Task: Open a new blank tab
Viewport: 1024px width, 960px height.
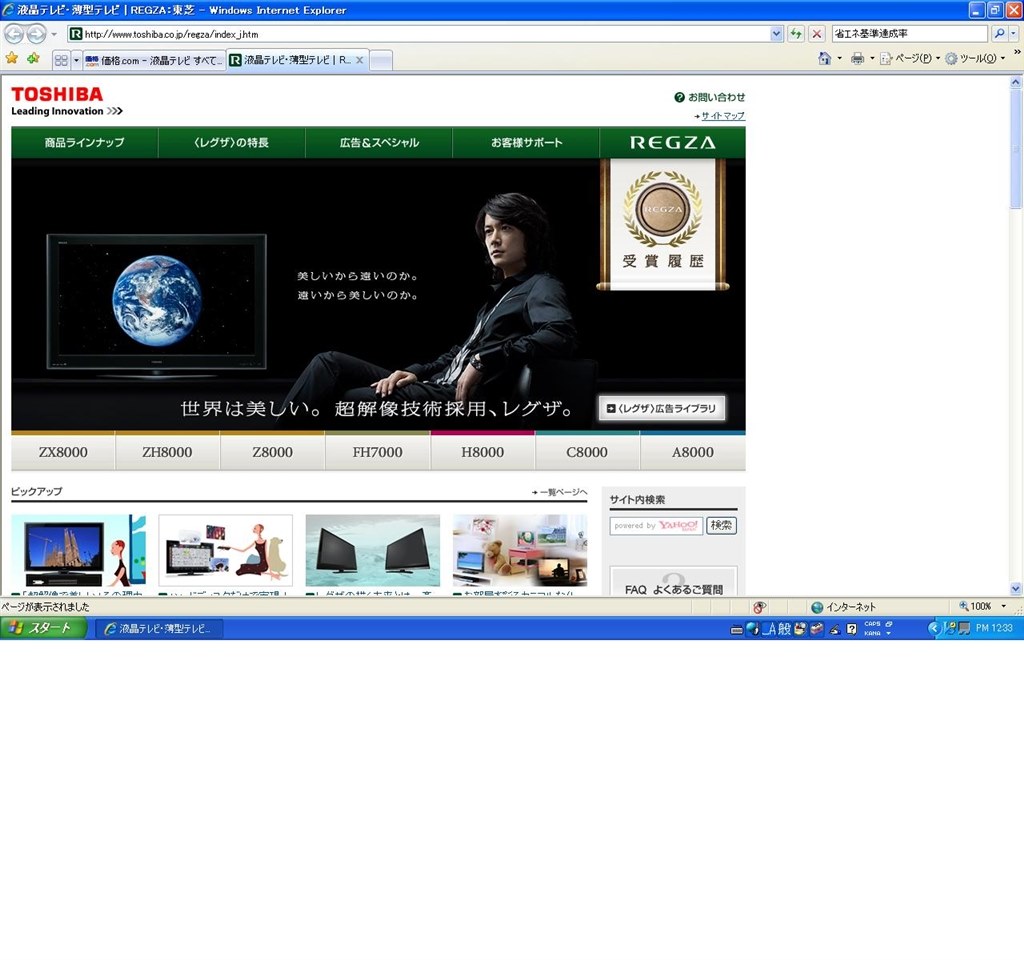Action: [x=381, y=60]
